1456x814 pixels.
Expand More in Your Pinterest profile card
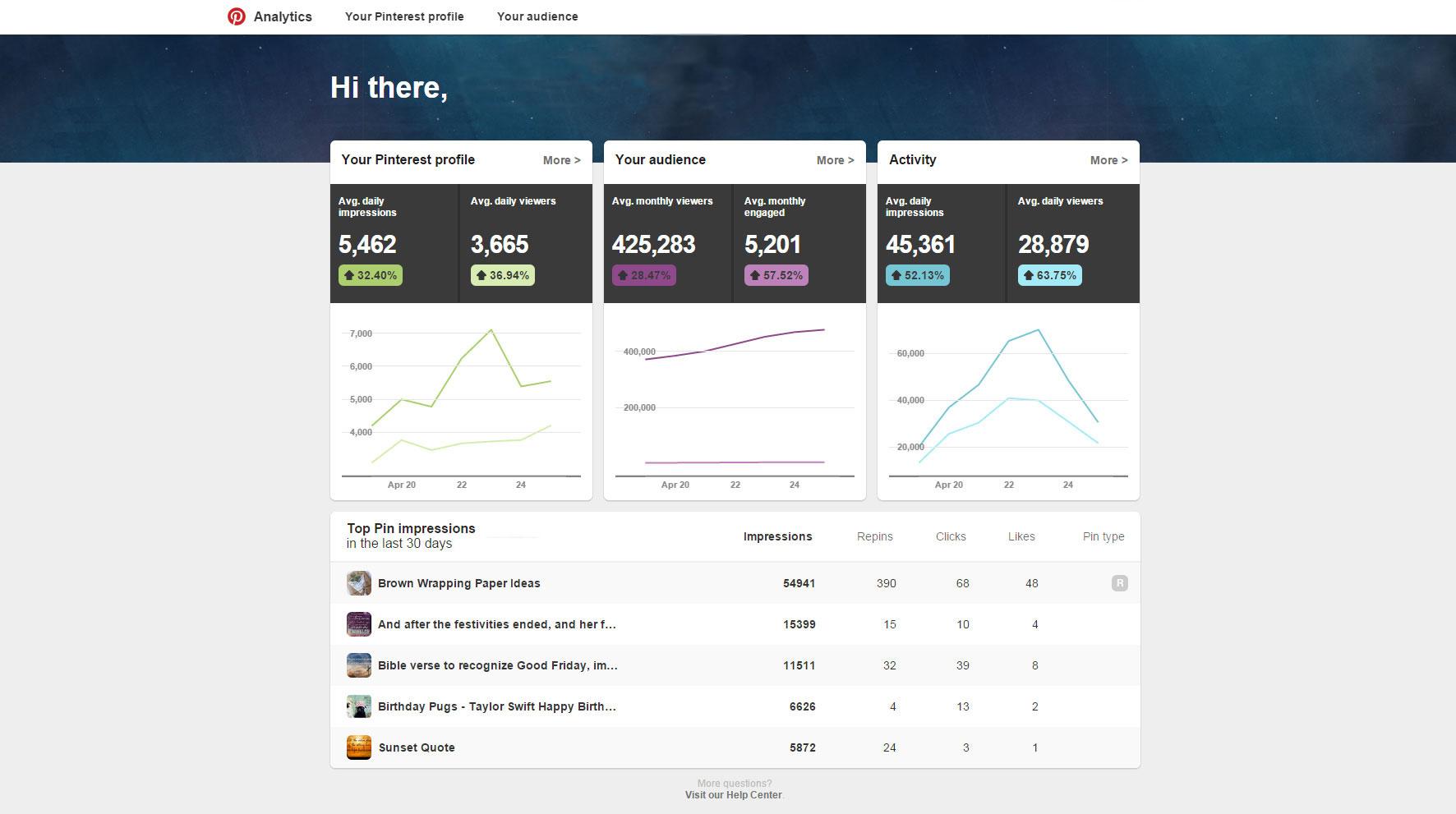tap(561, 160)
